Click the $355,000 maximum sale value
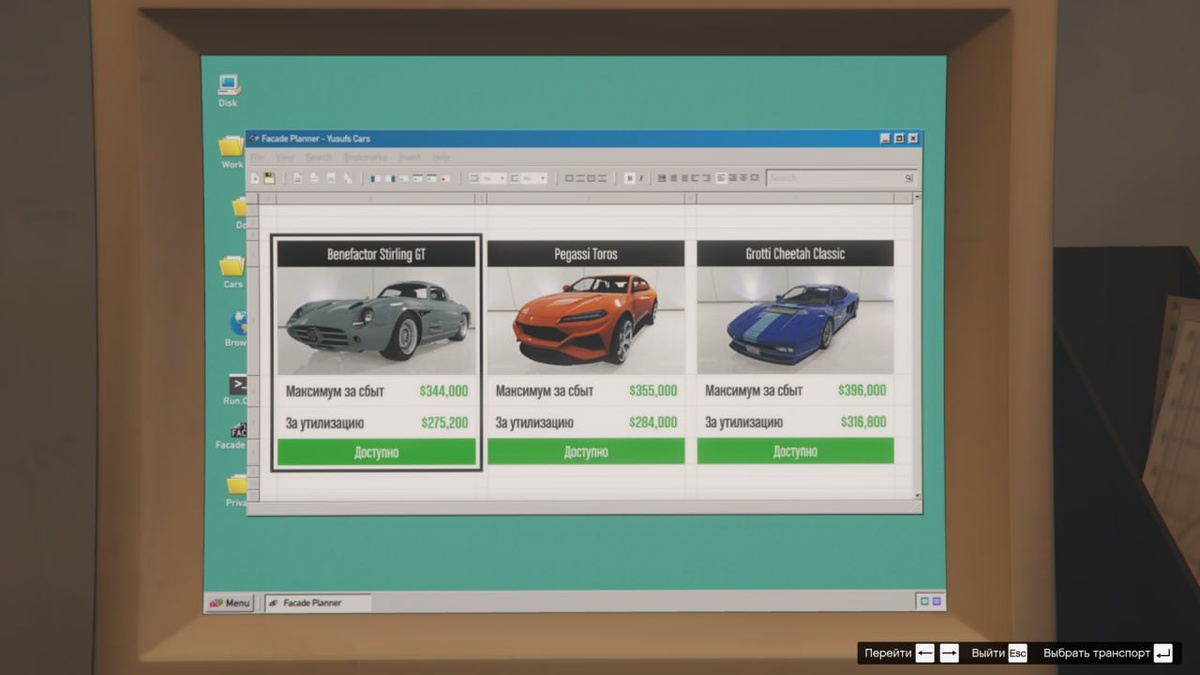 653,391
